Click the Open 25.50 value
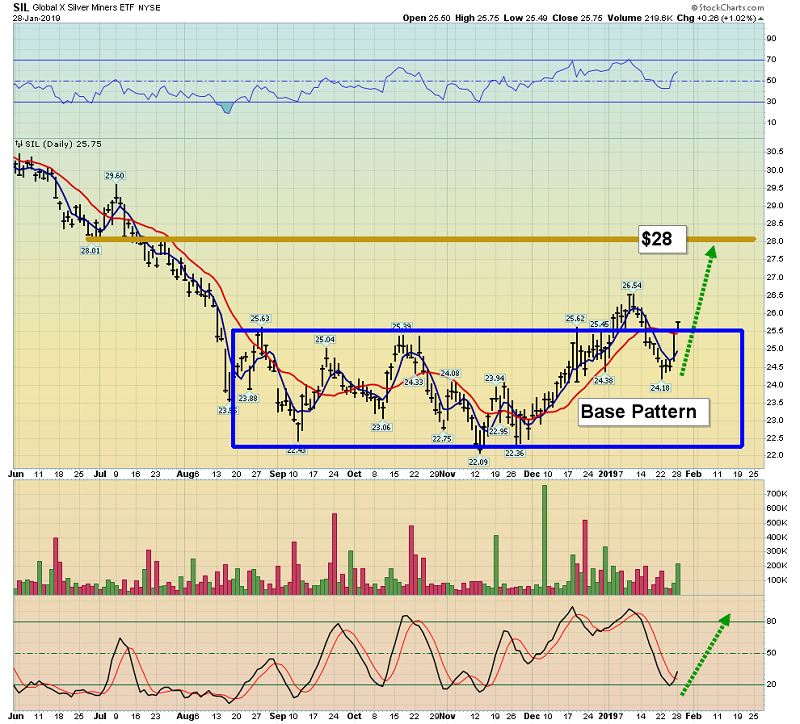Image resolution: width=800 pixels, height=724 pixels. point(426,18)
